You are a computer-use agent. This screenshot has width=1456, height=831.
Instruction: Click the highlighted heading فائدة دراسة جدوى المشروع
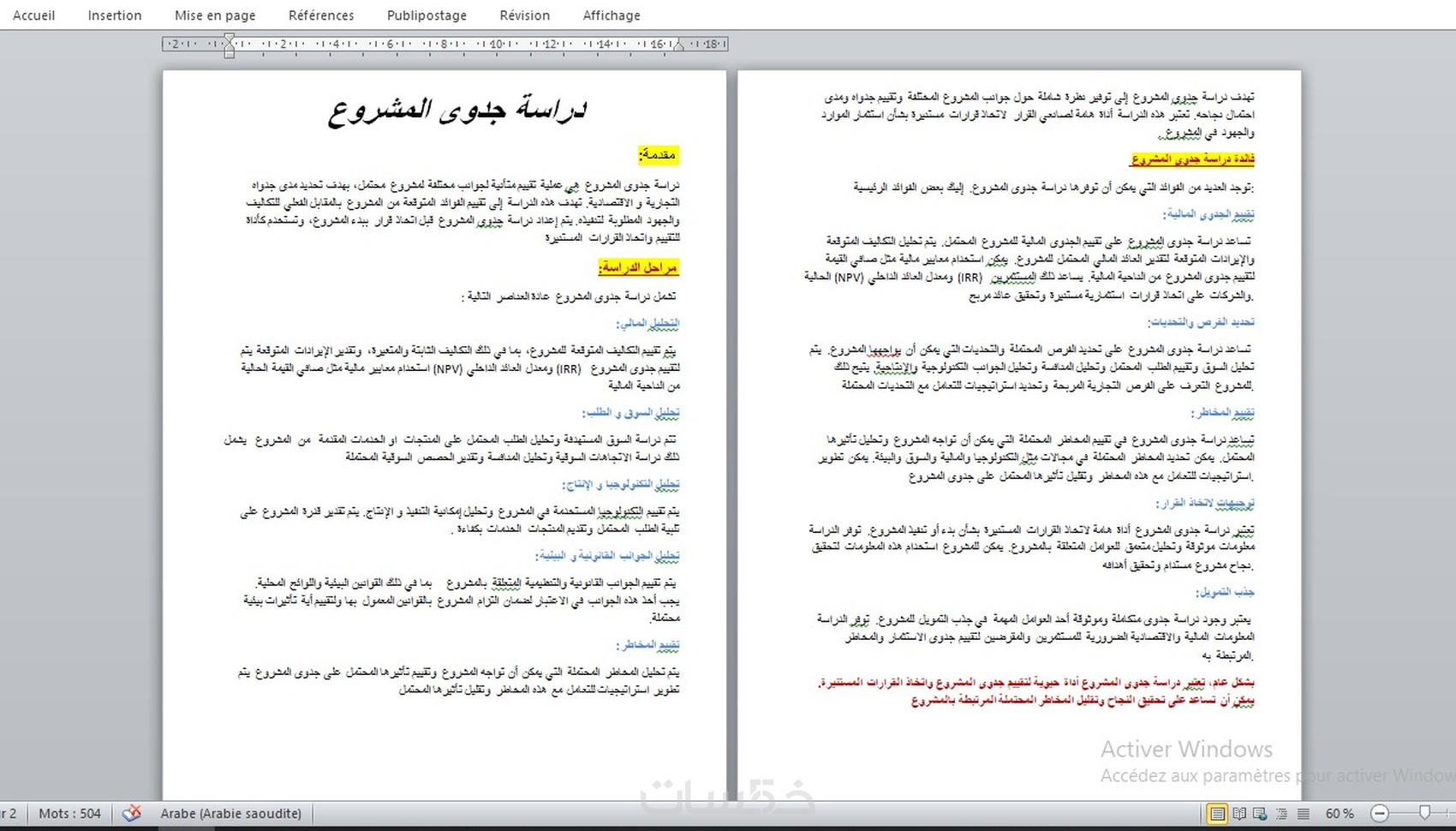coord(1193,158)
